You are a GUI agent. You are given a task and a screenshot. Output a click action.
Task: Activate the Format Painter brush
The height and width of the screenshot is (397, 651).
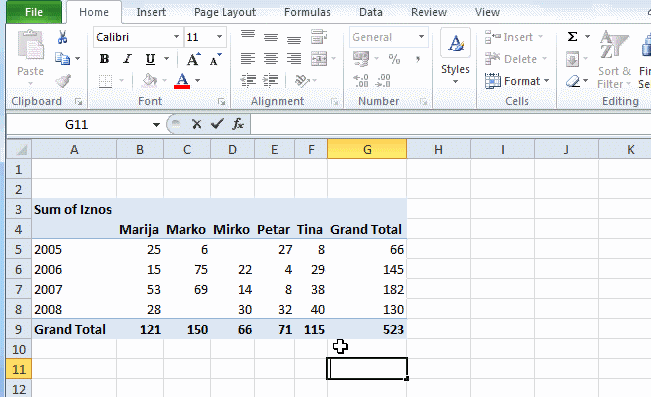(63, 81)
